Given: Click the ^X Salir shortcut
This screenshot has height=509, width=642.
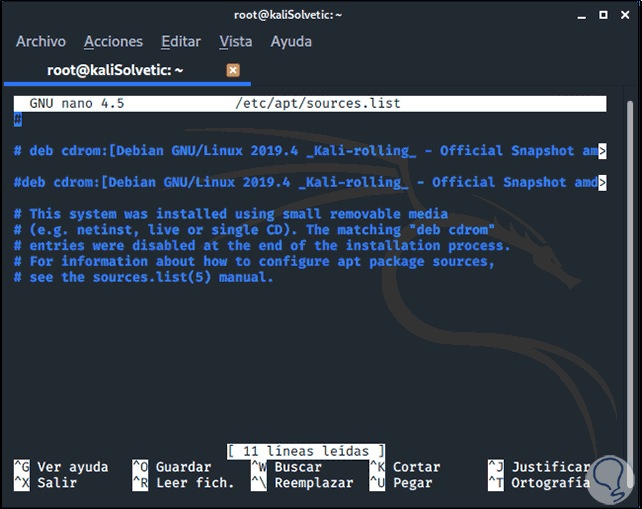Looking at the screenshot, I should tap(45, 483).
